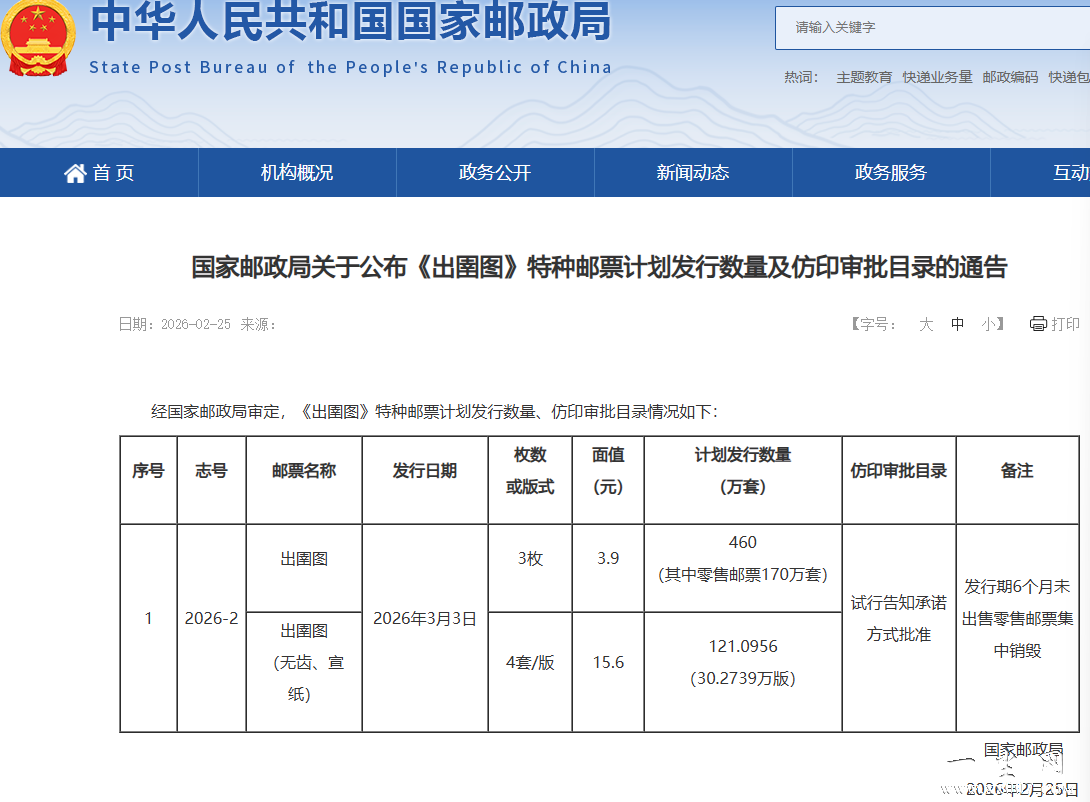
Task: Open the 邮政编码 hot link
Action: pyautogui.click(x=1010, y=77)
